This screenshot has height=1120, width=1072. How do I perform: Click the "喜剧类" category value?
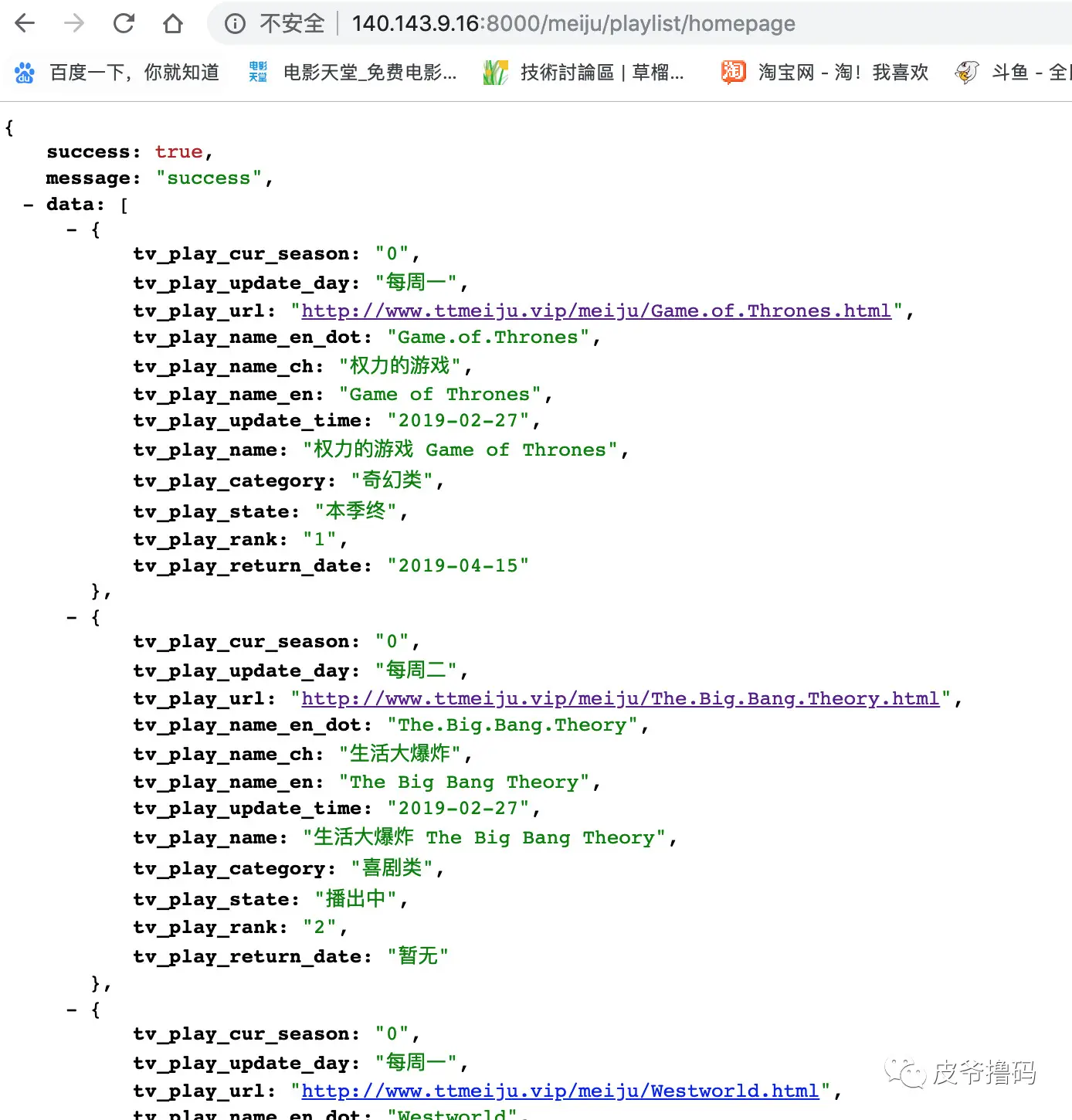click(x=392, y=867)
